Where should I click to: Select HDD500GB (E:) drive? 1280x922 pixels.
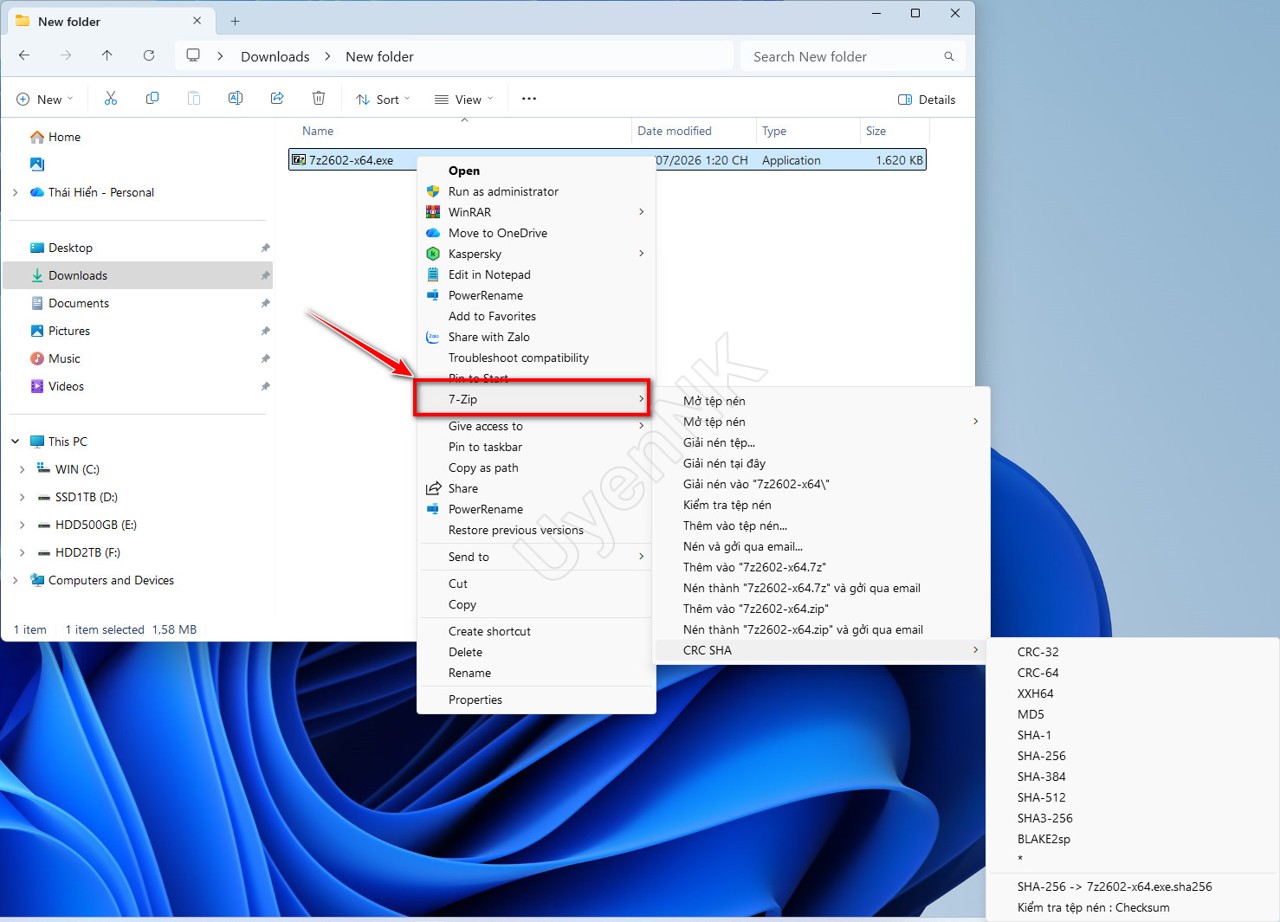(96, 524)
